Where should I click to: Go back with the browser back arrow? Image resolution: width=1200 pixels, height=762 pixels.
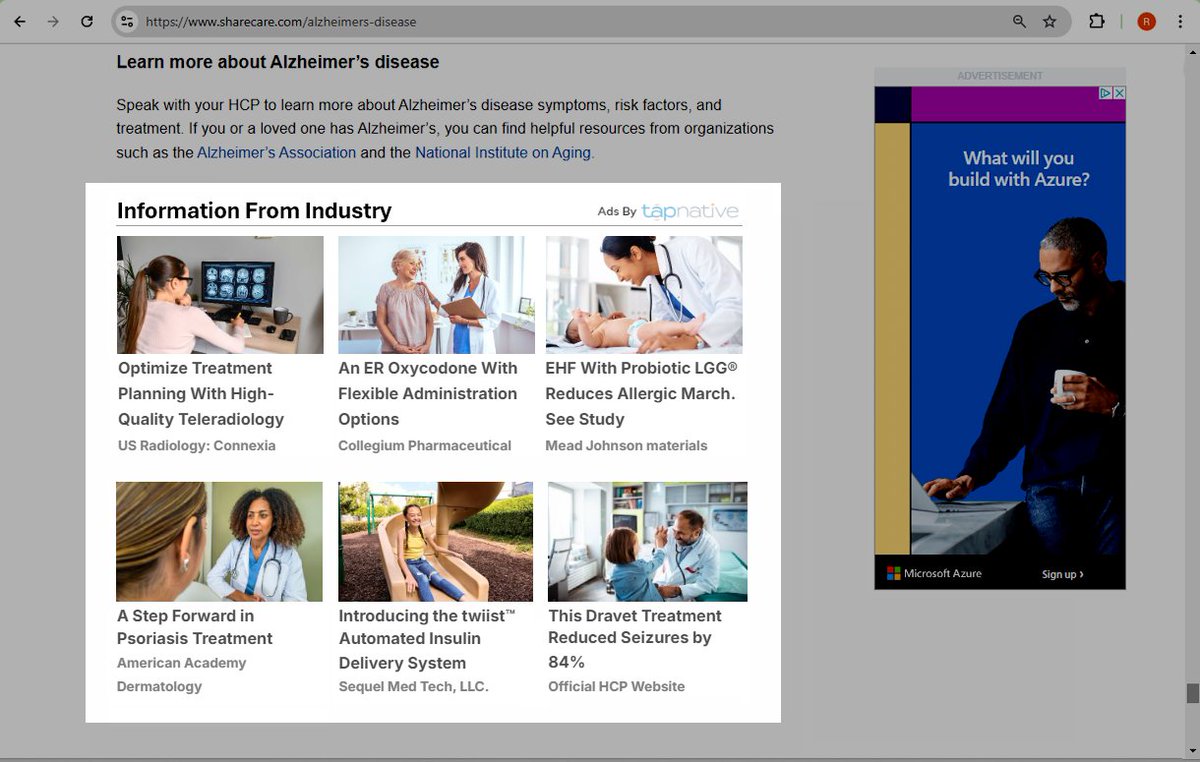20,21
